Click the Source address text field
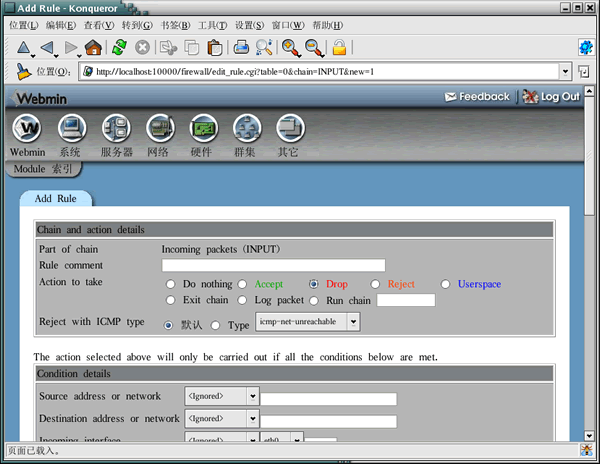The image size is (600, 464). [x=328, y=399]
